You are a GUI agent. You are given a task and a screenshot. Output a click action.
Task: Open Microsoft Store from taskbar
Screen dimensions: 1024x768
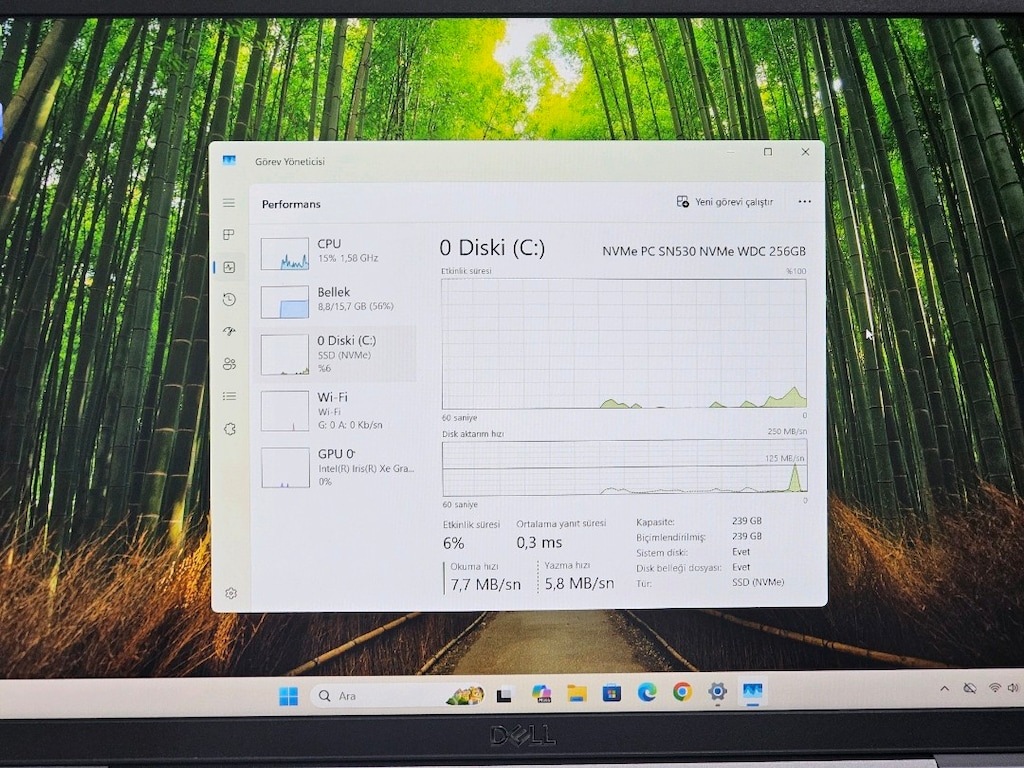click(x=612, y=692)
